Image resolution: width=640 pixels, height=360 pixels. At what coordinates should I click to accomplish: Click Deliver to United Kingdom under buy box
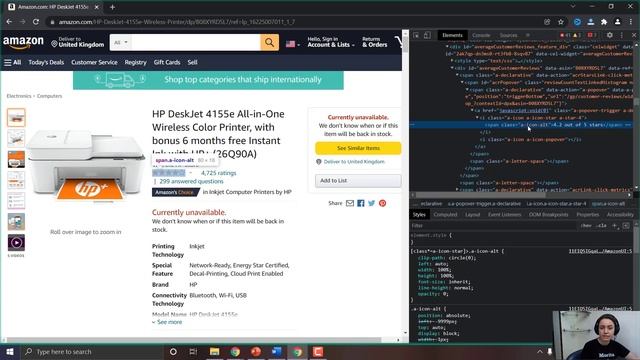point(354,162)
